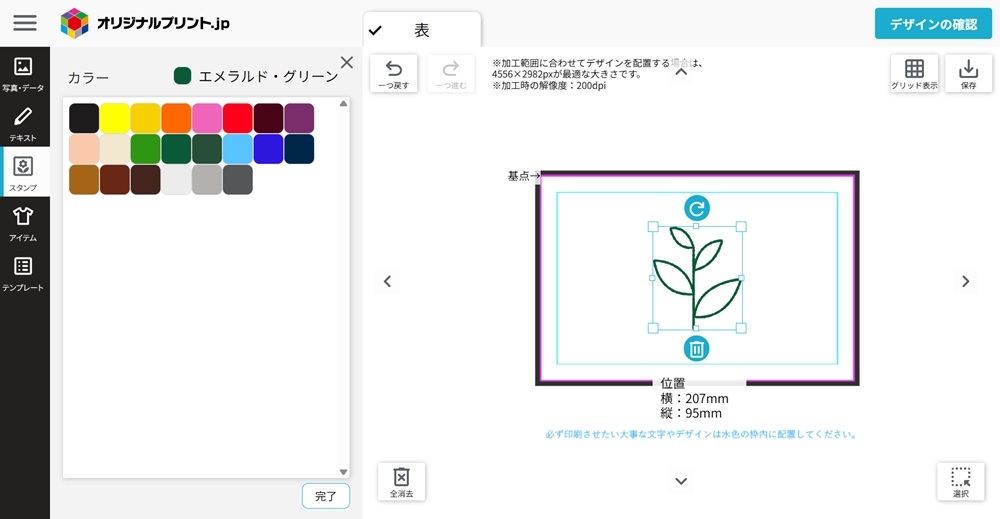
Task: Pick the red color swatch
Action: (x=238, y=118)
